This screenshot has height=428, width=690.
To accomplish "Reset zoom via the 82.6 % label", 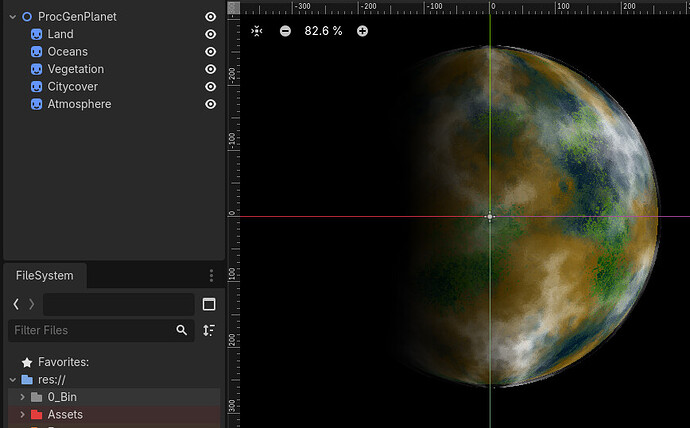I will pyautogui.click(x=323, y=31).
